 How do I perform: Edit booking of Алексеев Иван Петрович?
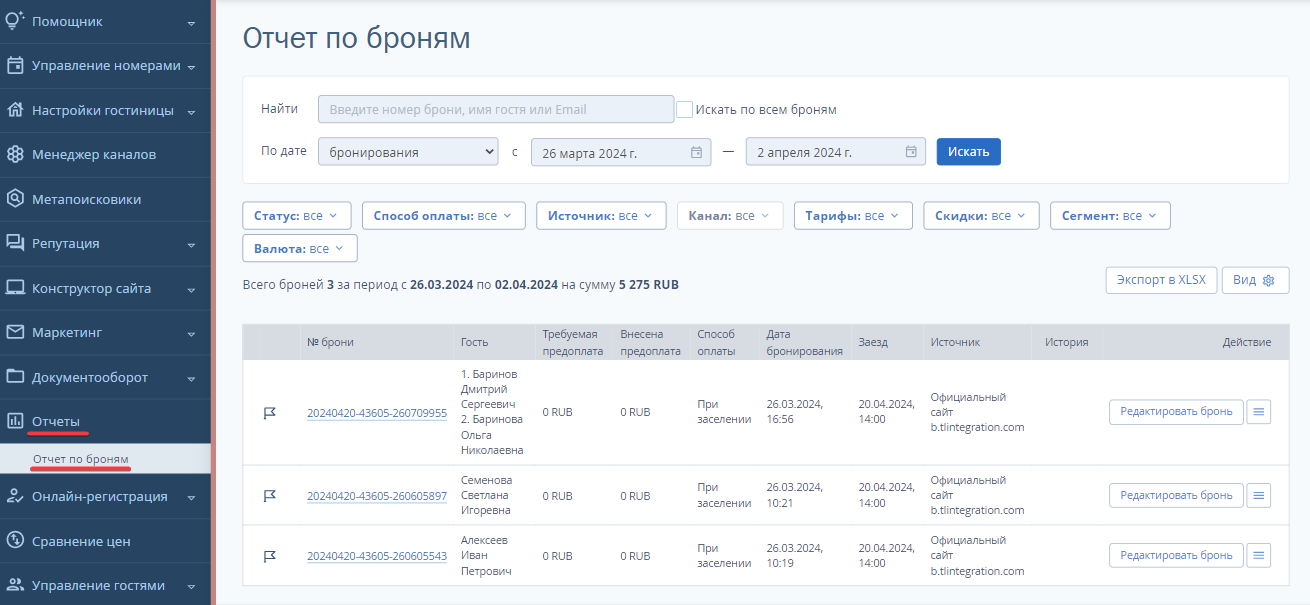click(1176, 555)
